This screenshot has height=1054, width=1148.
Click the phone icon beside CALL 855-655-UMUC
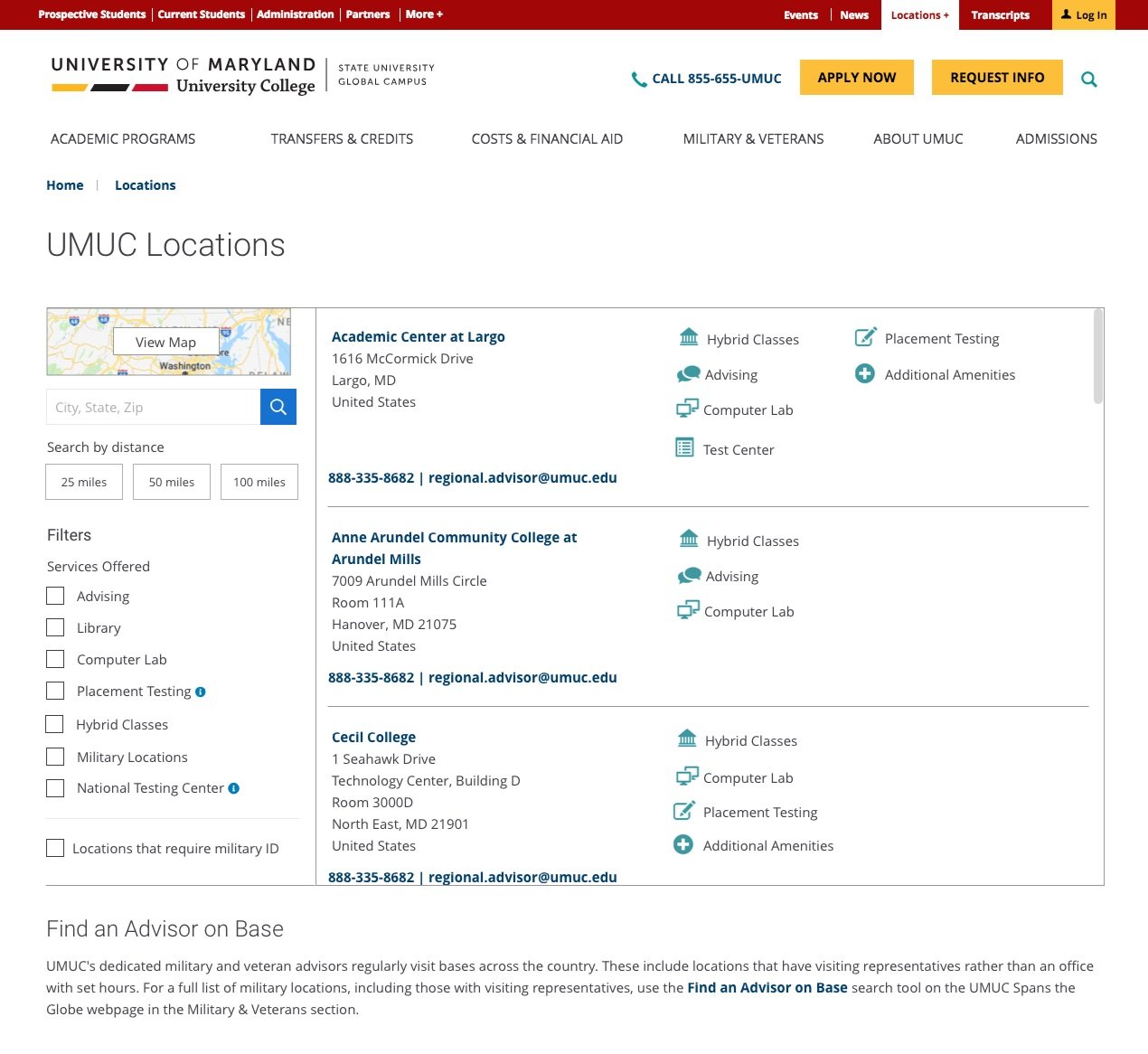click(x=639, y=80)
